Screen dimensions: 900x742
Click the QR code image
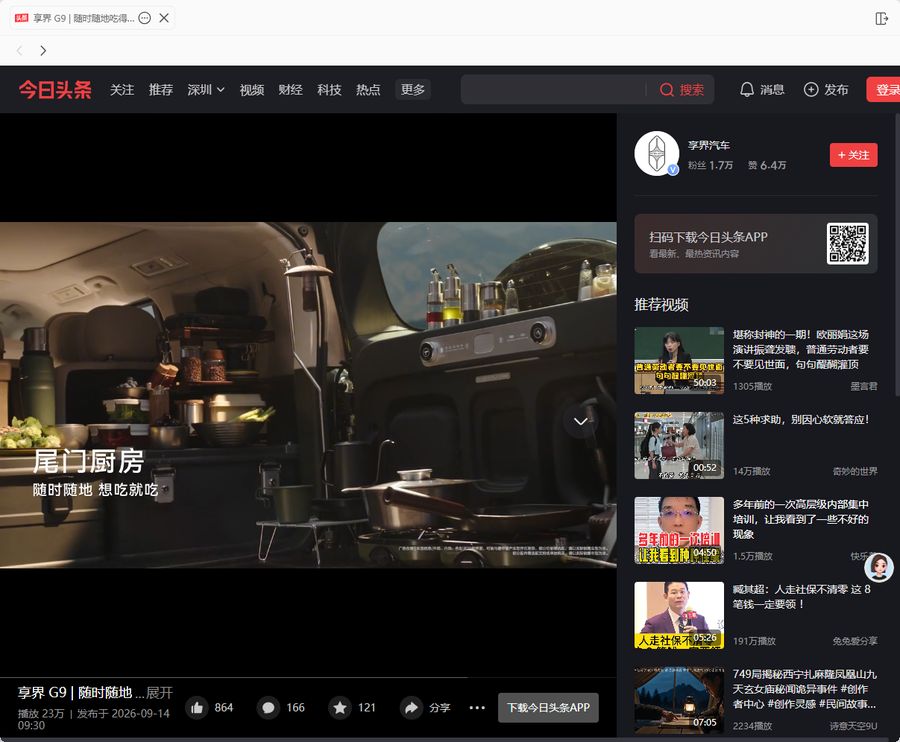848,244
